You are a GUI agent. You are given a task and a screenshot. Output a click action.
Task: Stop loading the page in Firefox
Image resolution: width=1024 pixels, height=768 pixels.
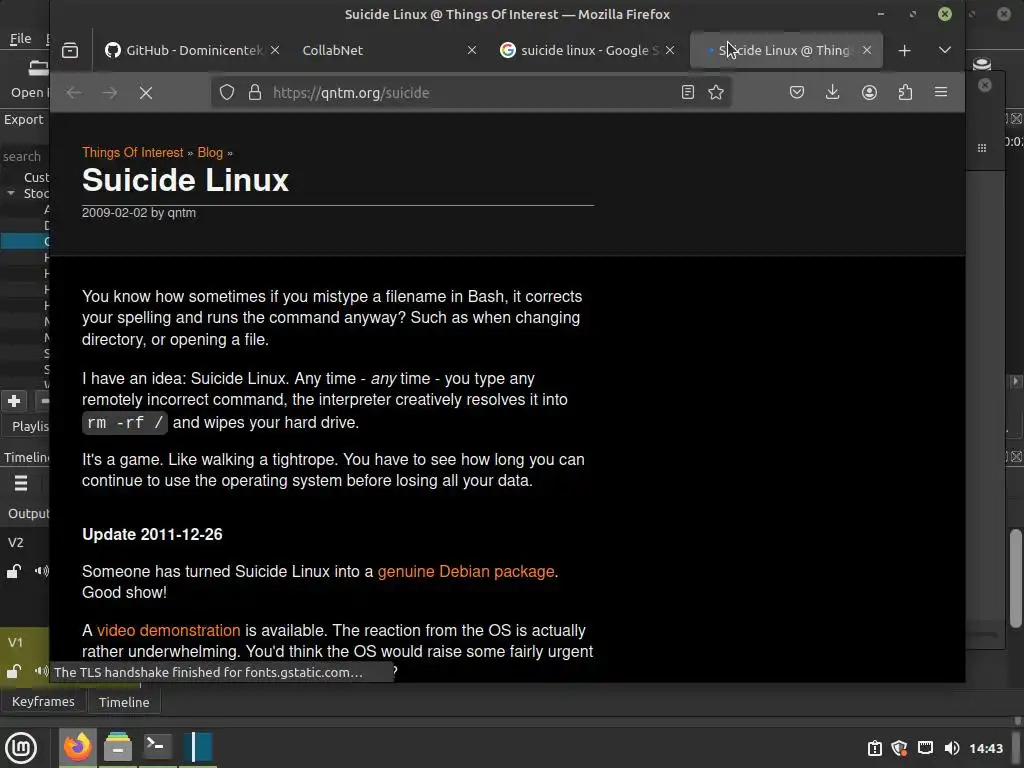coord(146,93)
